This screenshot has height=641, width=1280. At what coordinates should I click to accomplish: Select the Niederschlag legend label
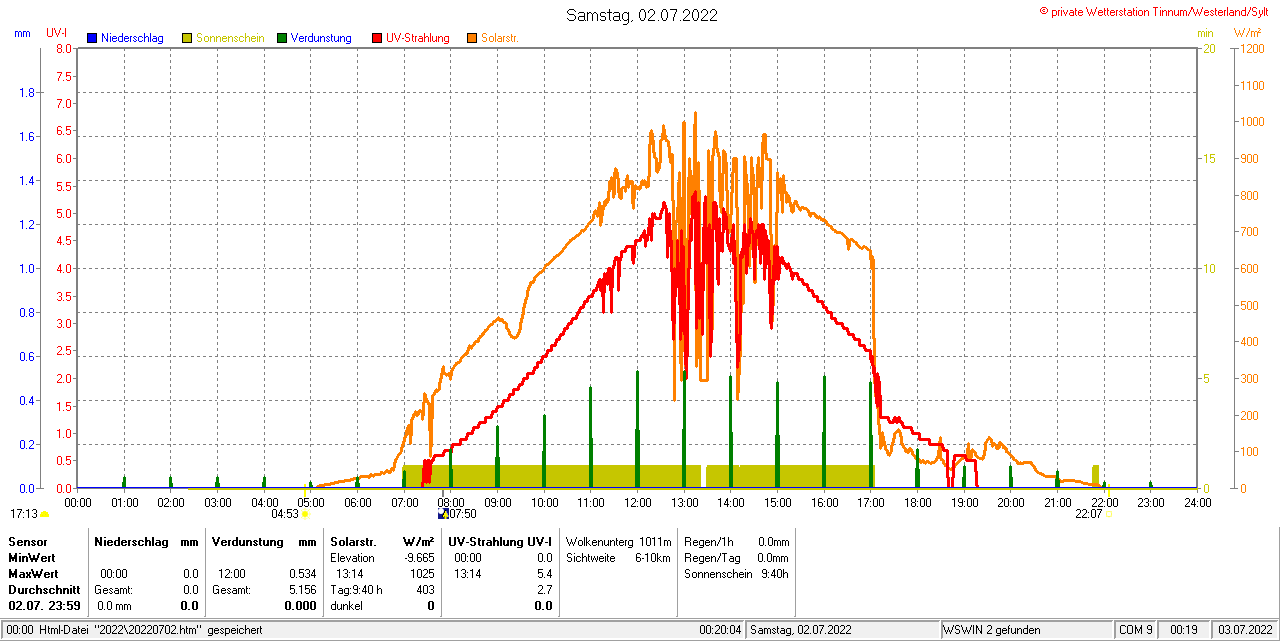point(132,38)
